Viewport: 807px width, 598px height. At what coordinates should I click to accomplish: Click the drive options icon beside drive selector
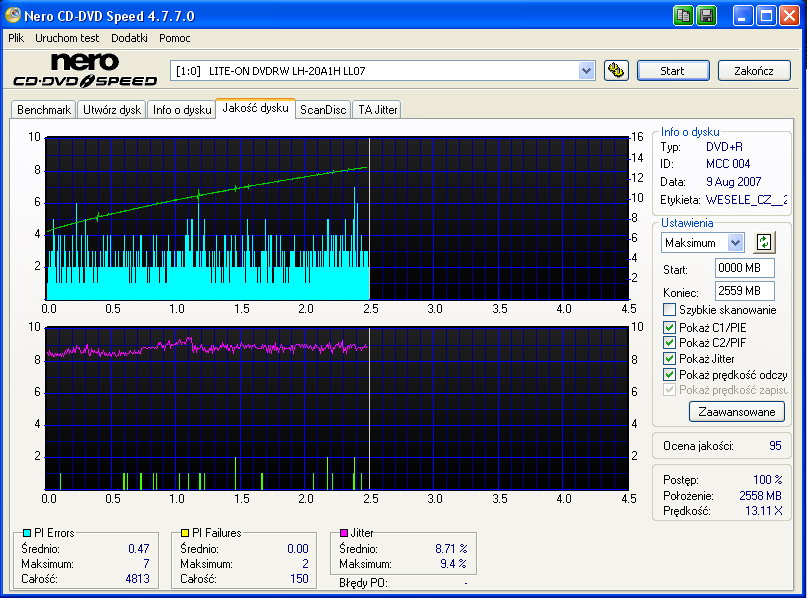pos(616,71)
